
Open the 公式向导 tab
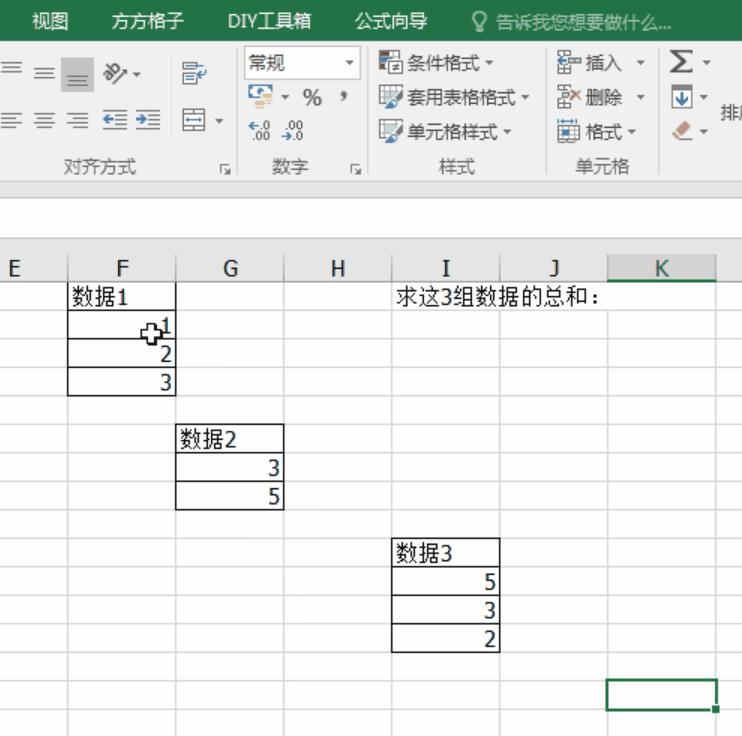coord(391,21)
